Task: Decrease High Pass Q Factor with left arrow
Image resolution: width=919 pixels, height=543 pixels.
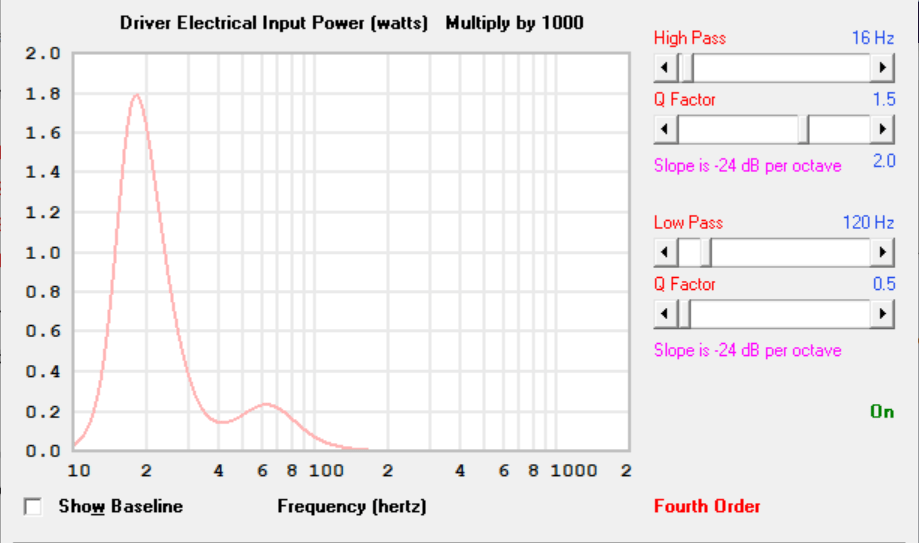Action: click(665, 129)
